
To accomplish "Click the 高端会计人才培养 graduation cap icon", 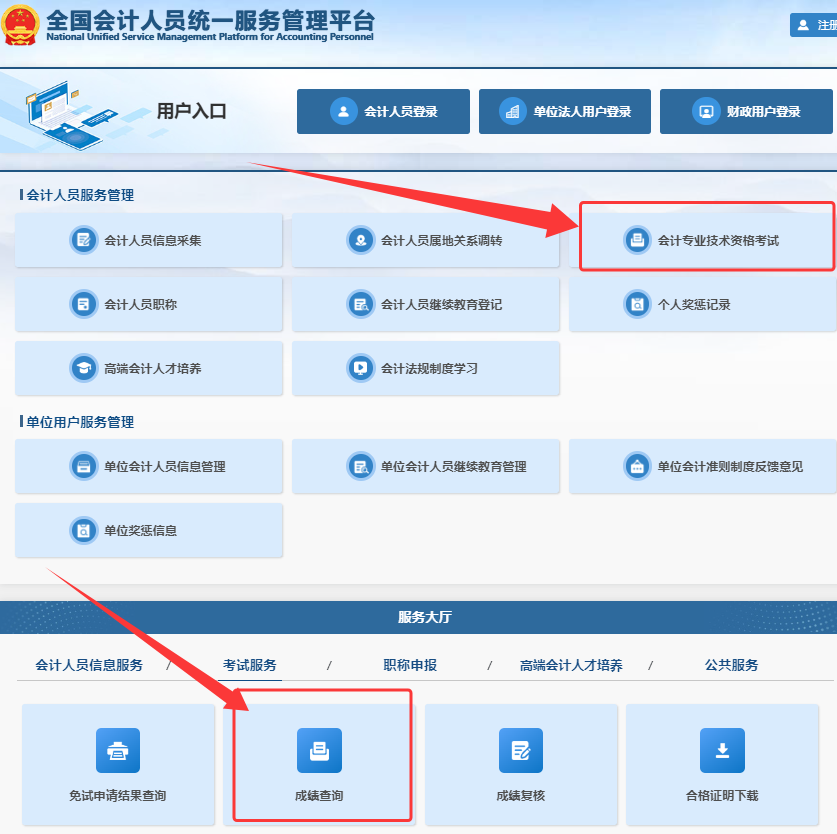I will coord(84,368).
